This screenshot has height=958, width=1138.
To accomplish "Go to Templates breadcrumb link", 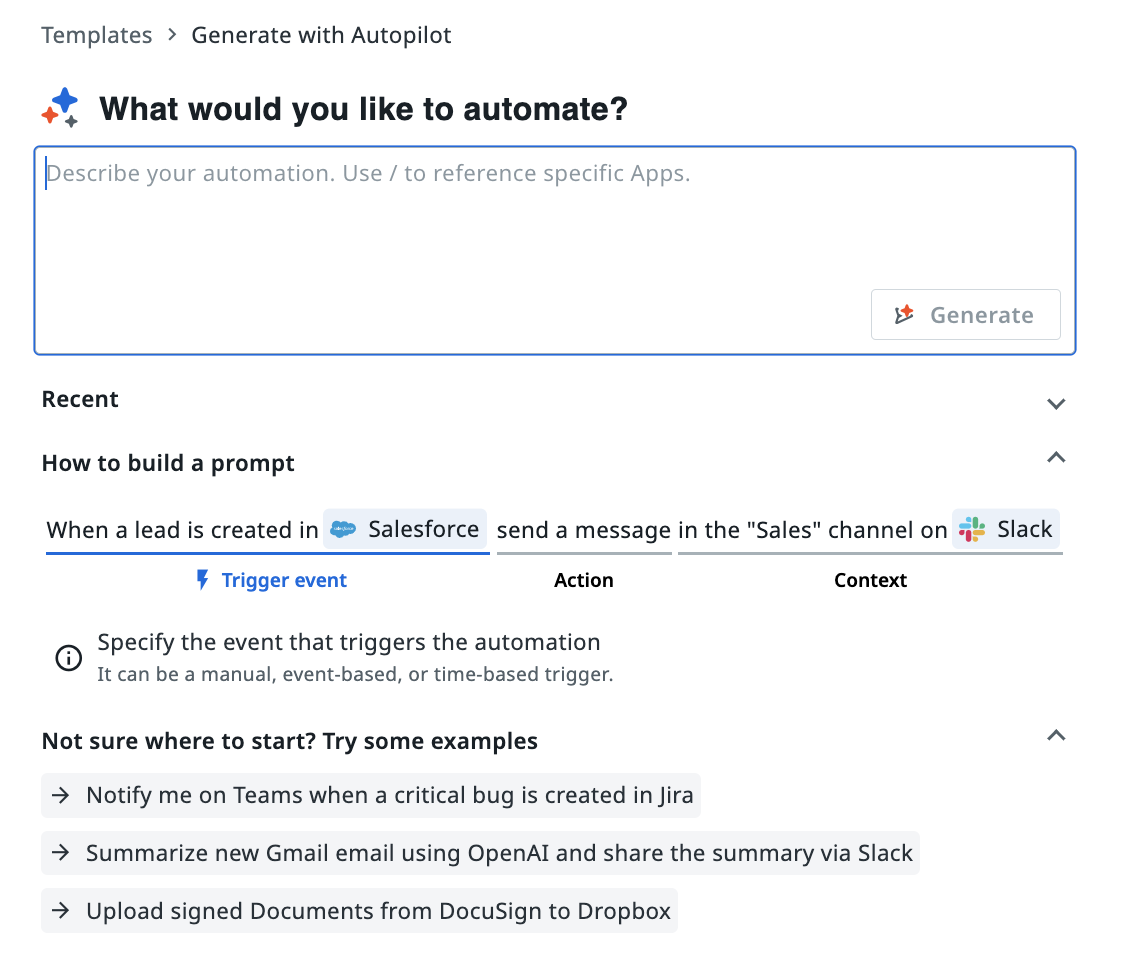I will [97, 36].
